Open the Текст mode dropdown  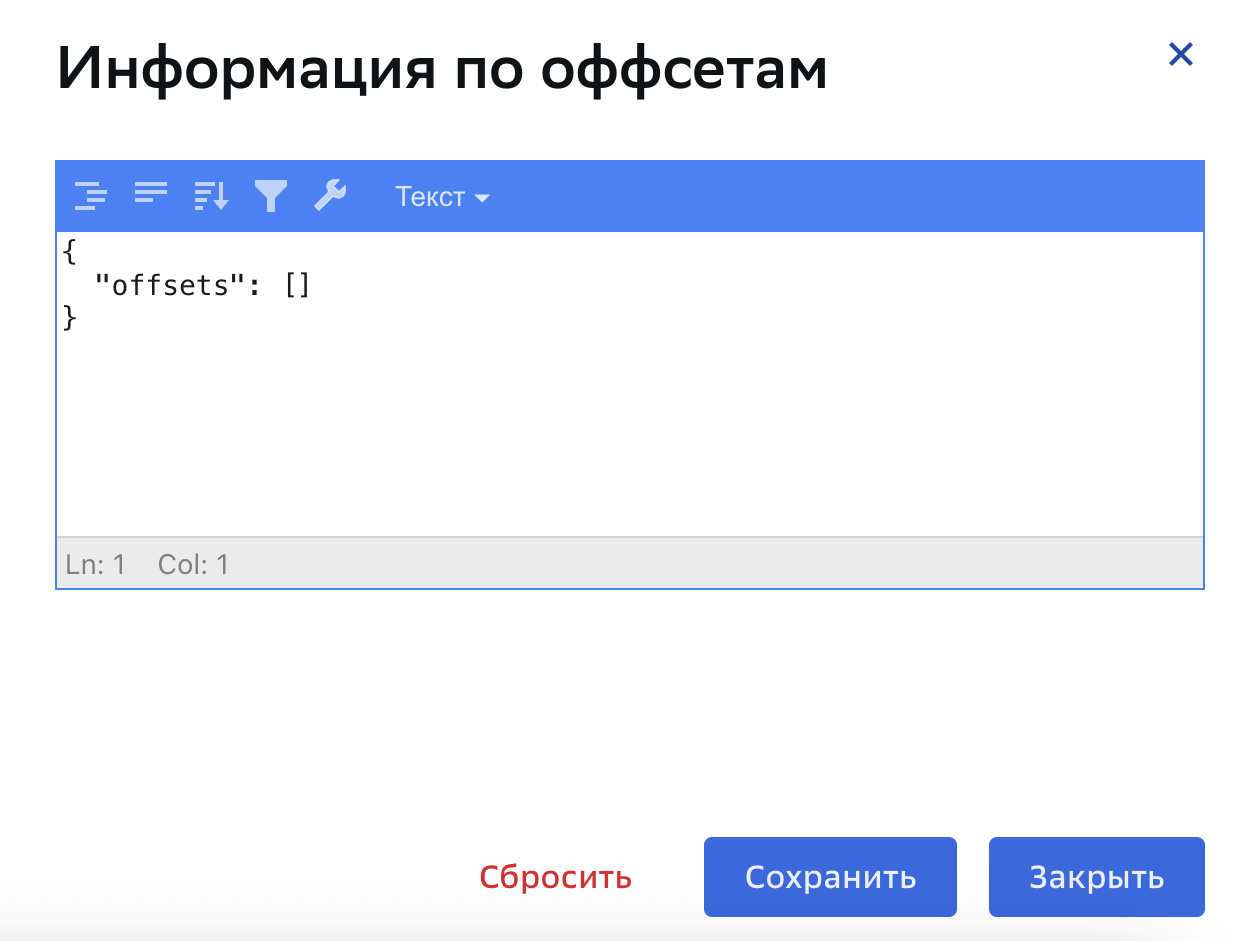[442, 197]
